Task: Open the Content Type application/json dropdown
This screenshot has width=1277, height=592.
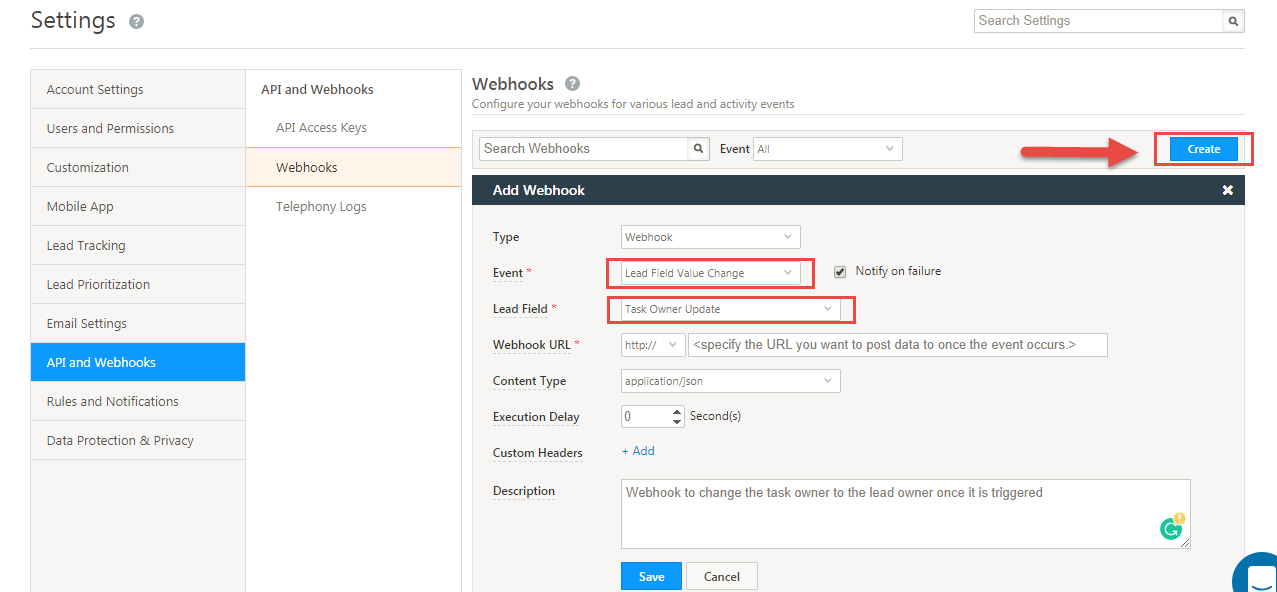Action: (730, 381)
